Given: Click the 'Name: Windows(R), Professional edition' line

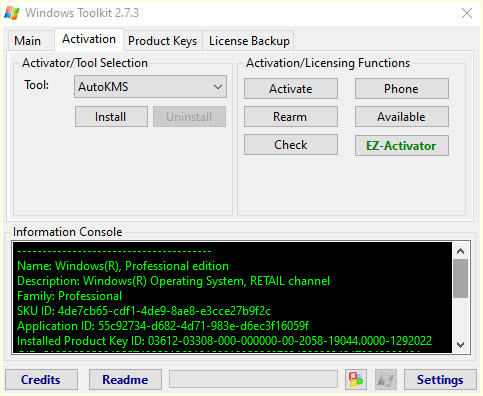Looking at the screenshot, I should tap(123, 266).
